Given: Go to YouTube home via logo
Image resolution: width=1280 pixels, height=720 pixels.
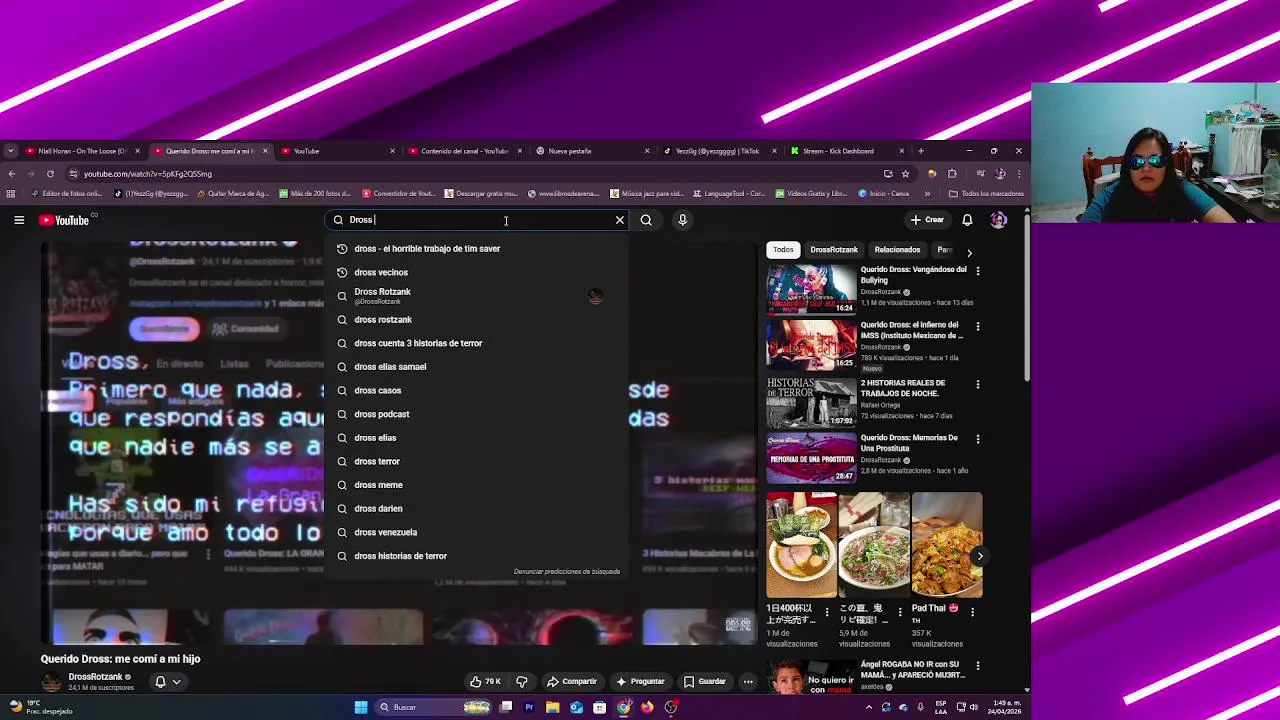Looking at the screenshot, I should [64, 220].
